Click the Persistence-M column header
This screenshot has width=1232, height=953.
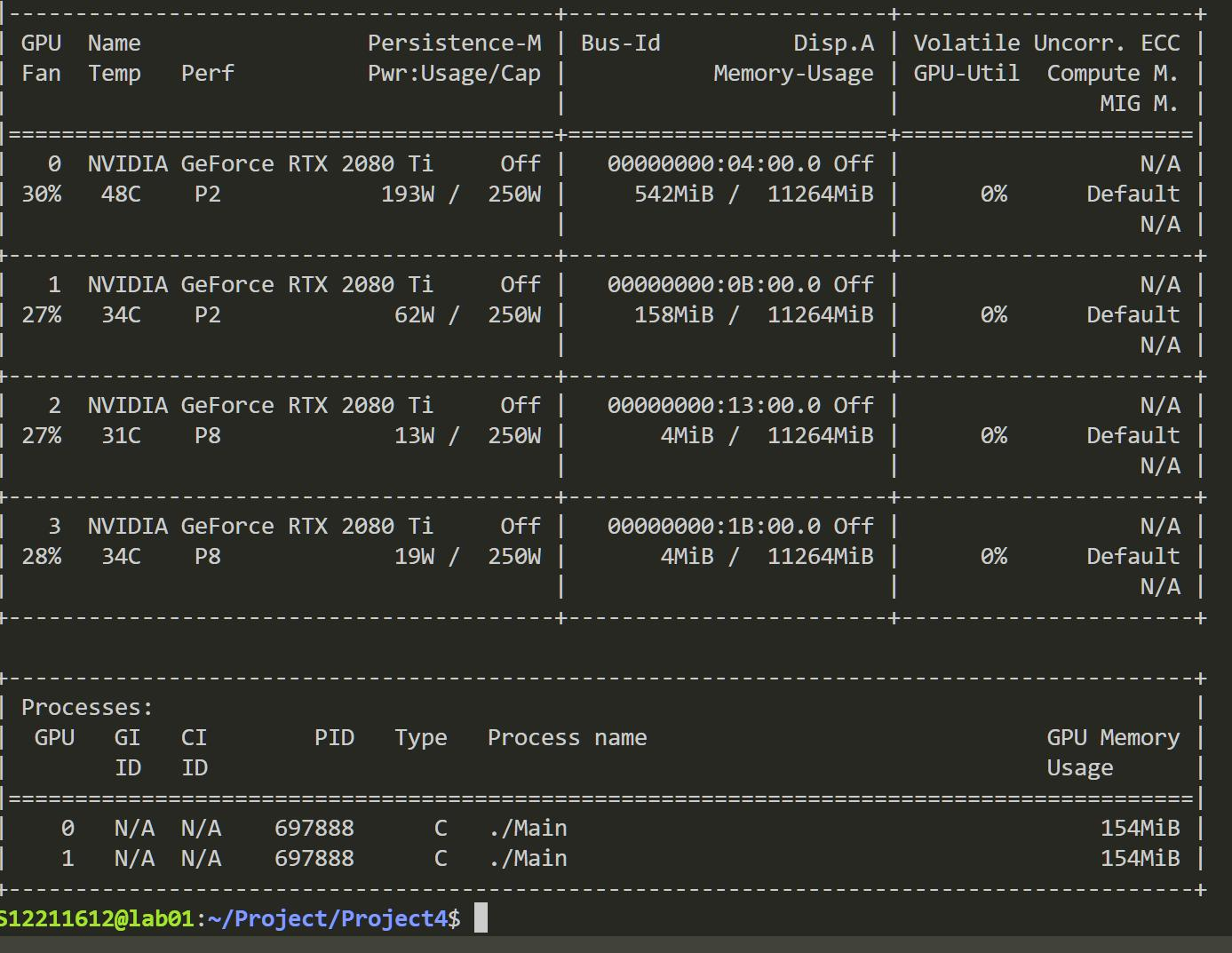(x=455, y=43)
